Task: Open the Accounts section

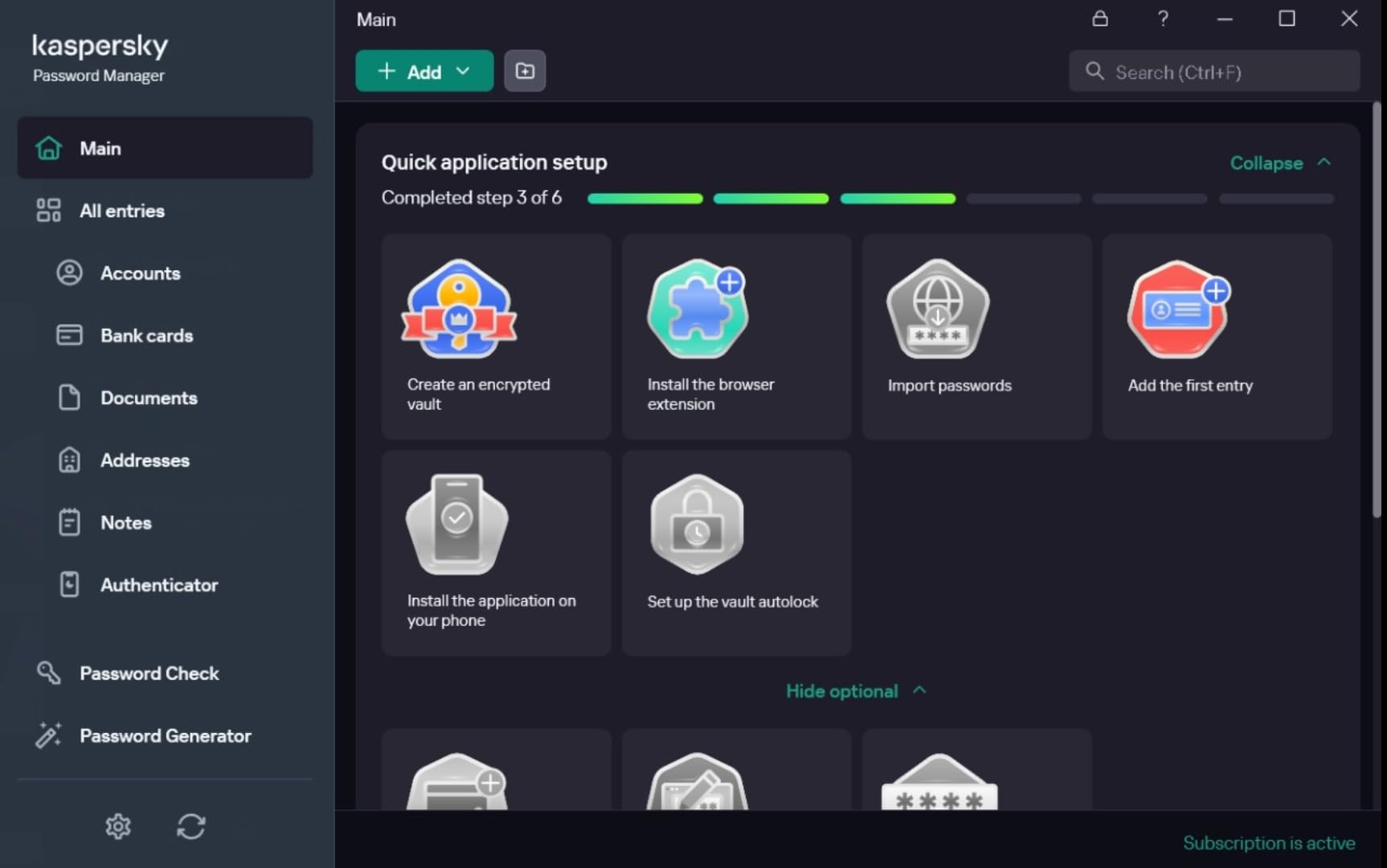Action: tap(140, 273)
